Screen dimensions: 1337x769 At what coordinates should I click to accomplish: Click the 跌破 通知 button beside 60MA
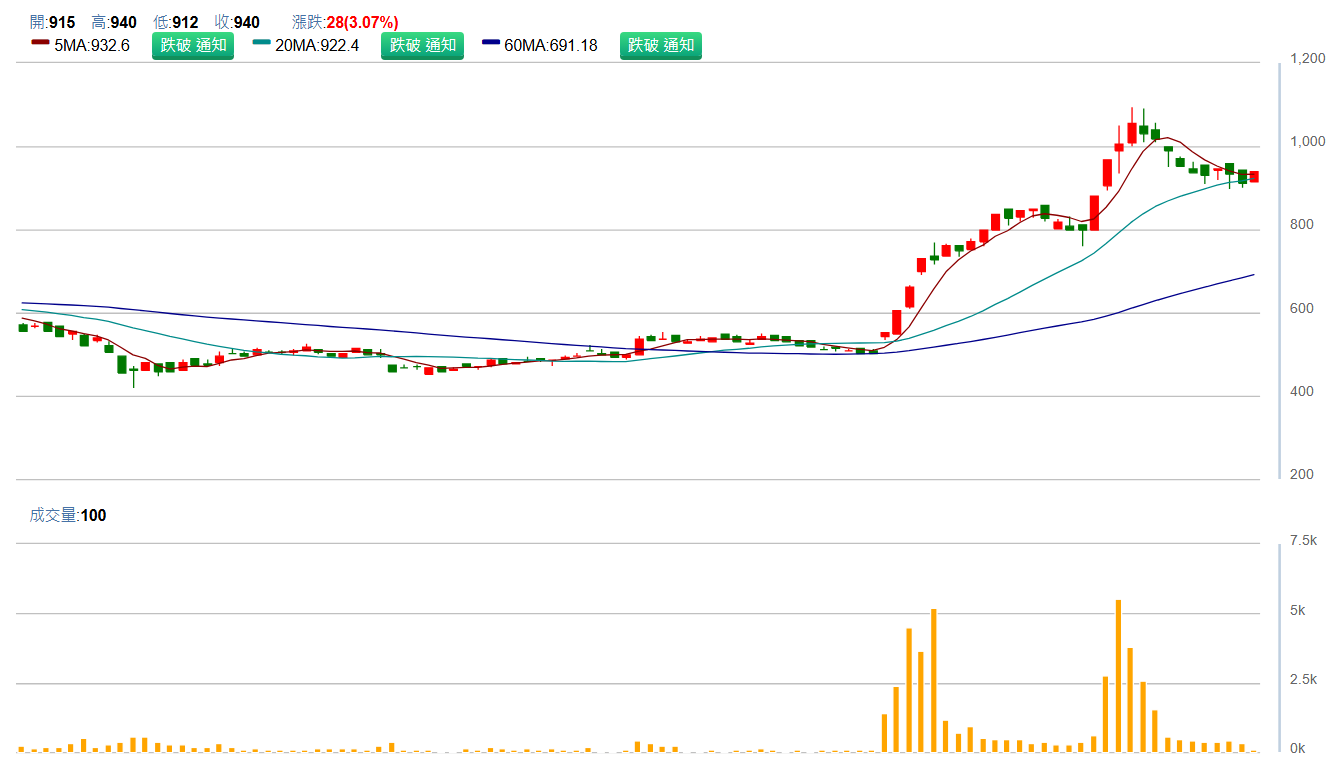(x=661, y=45)
